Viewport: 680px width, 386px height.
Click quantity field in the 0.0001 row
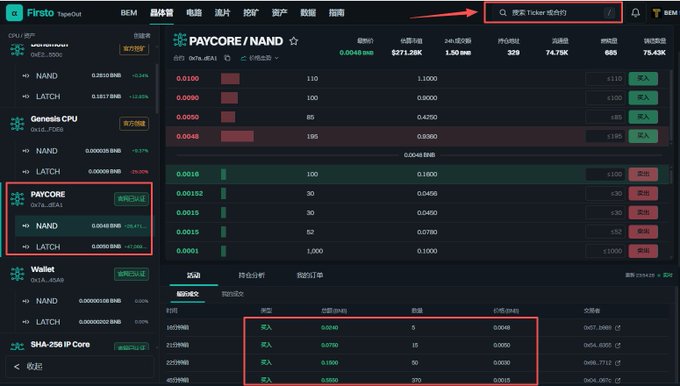click(x=605, y=251)
